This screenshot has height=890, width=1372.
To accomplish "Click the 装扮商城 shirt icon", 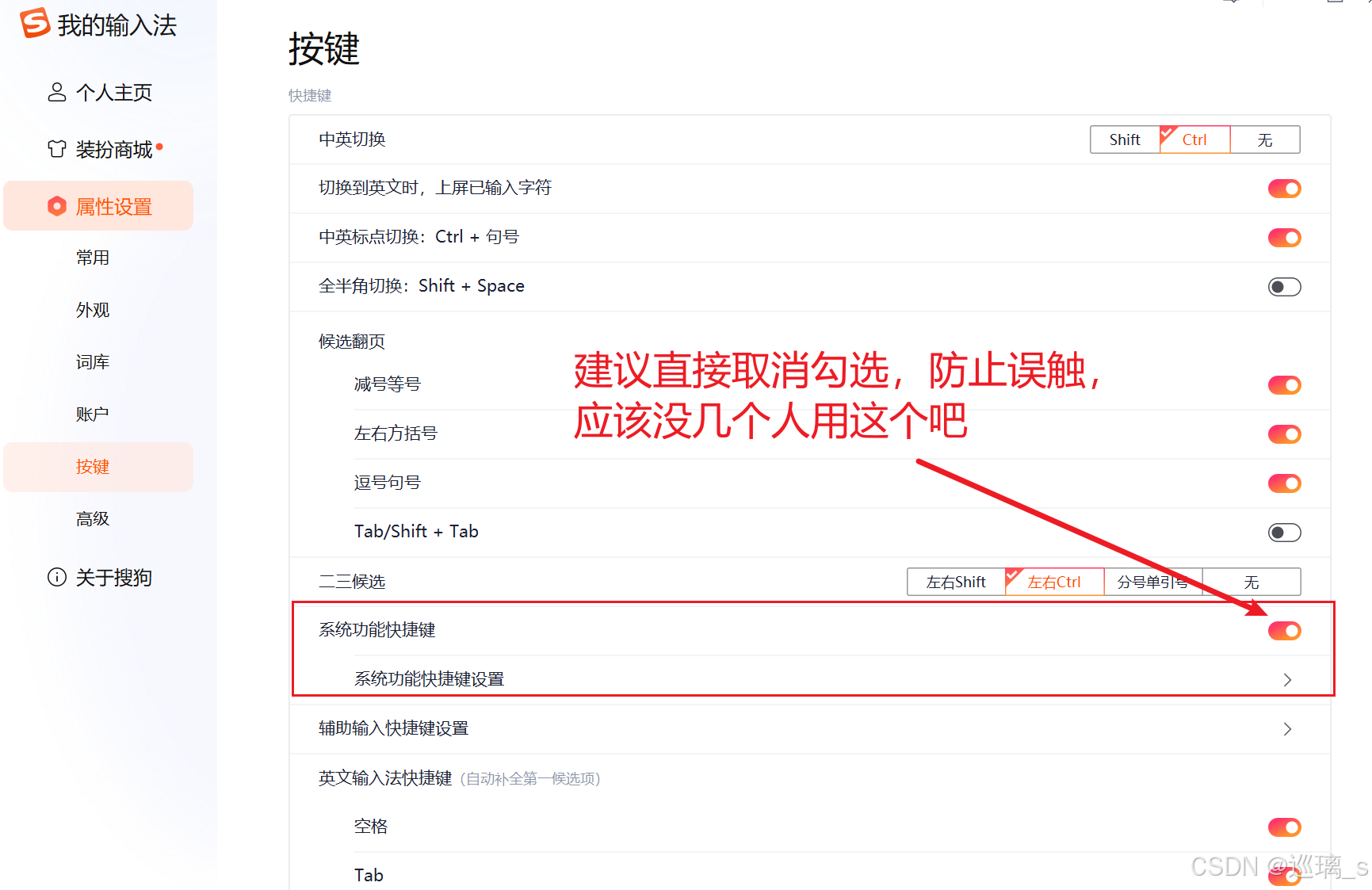I will (x=57, y=149).
